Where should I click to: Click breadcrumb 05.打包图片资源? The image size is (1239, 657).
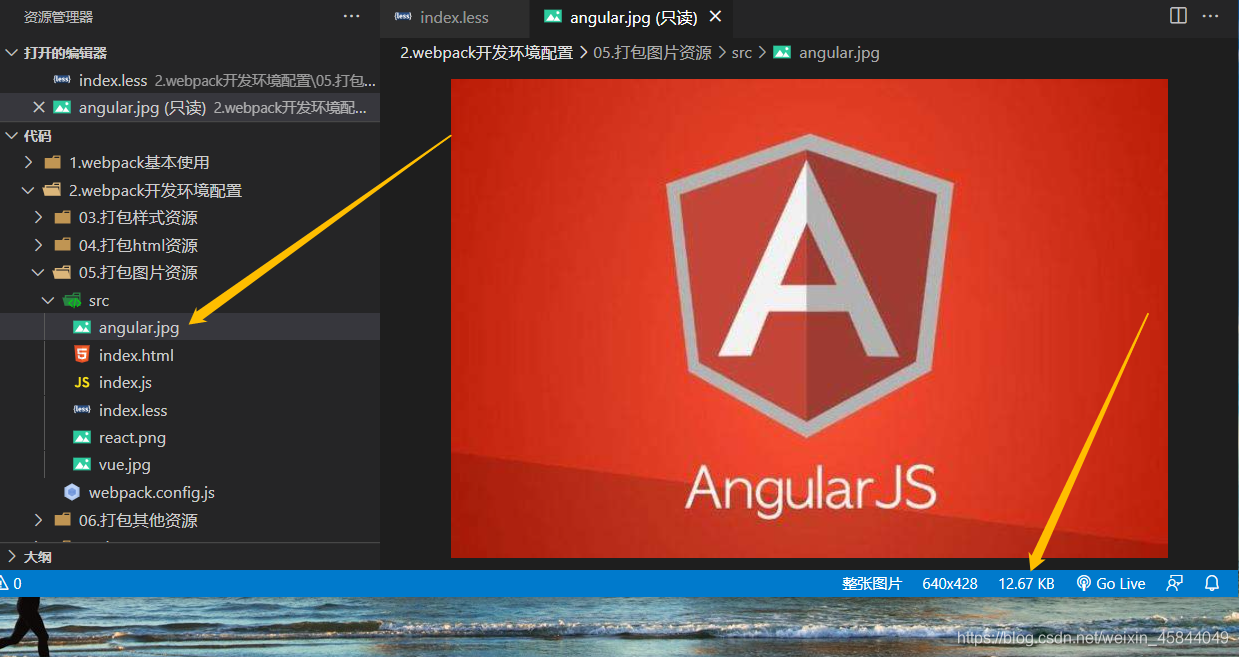(x=652, y=53)
